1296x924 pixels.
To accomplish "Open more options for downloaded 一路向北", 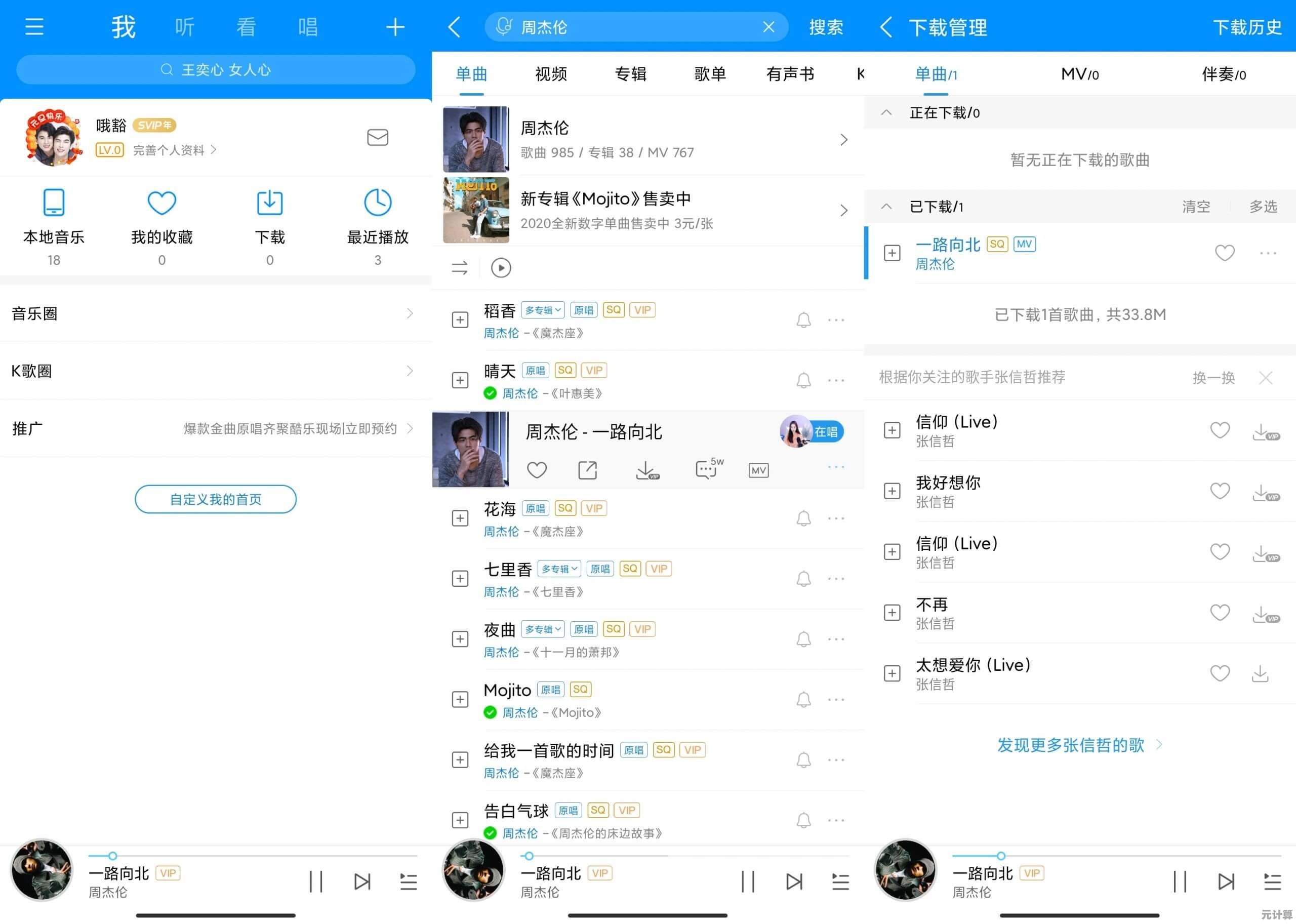I will tap(1268, 253).
